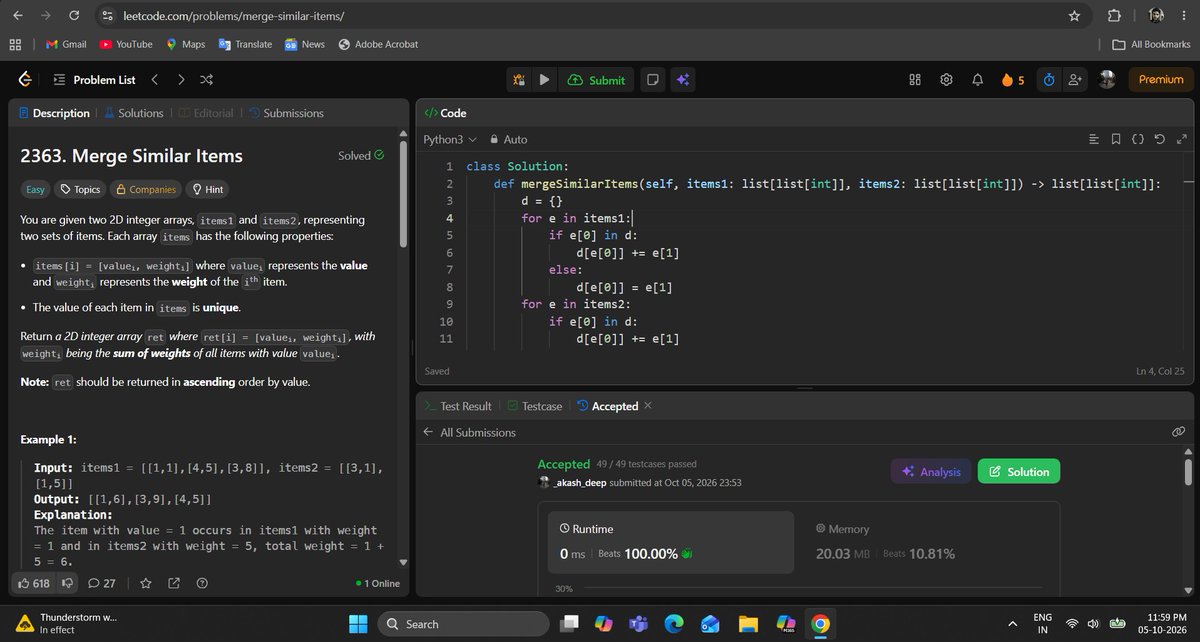Viewport: 1200px width, 642px height.
Task: Select the Runtime stats card
Action: coord(671,543)
